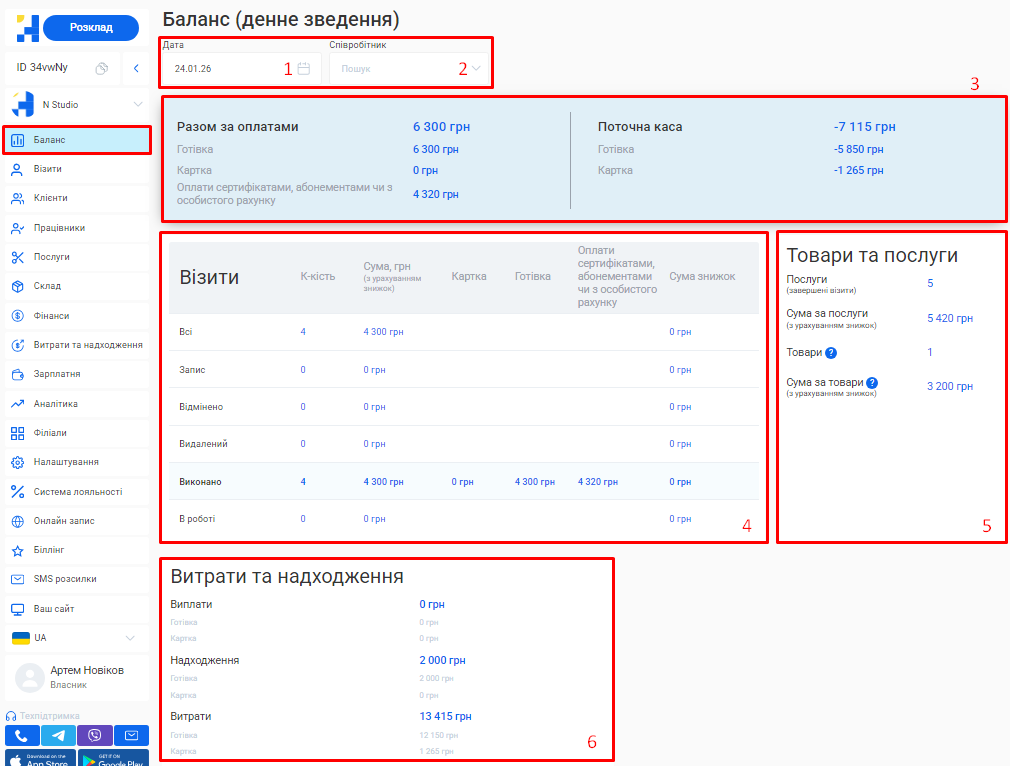1010x766 pixels.
Task: Click the Розклад button
Action: coord(91,27)
